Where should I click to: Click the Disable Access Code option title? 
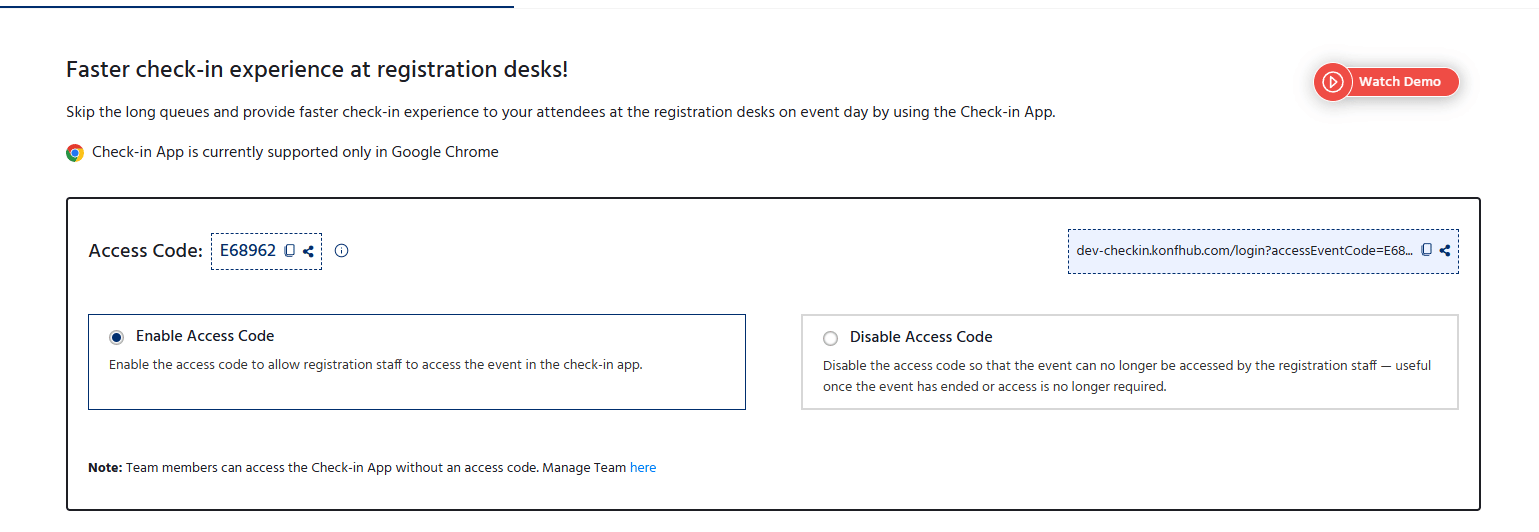(921, 337)
